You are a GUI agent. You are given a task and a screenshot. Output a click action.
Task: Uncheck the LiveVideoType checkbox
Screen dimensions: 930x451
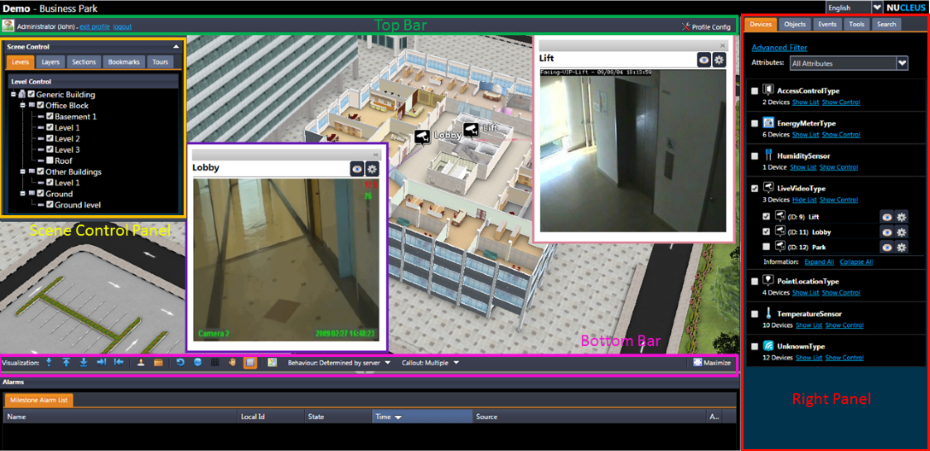(754, 188)
